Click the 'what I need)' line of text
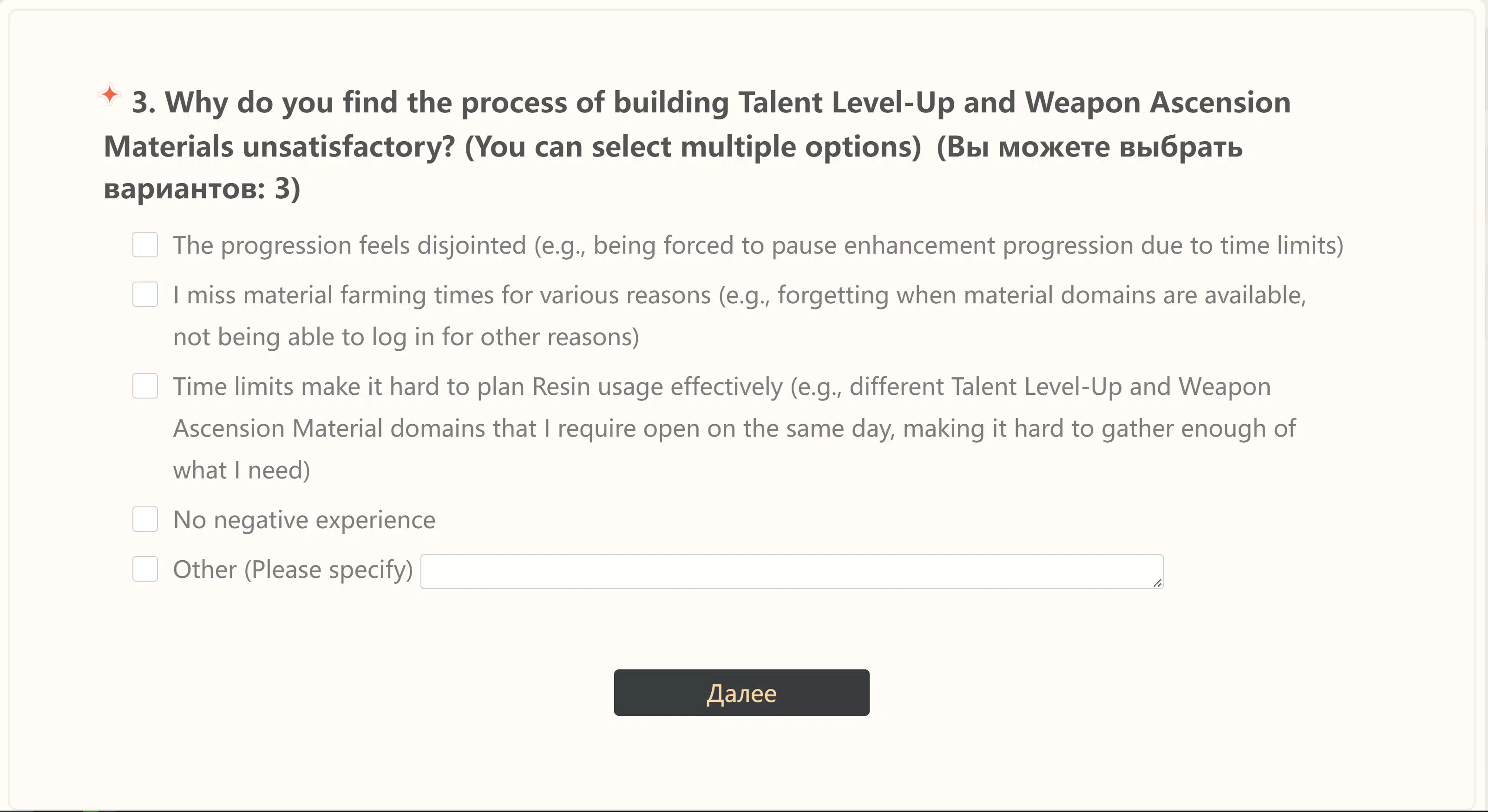Image resolution: width=1488 pixels, height=812 pixels. tap(242, 471)
